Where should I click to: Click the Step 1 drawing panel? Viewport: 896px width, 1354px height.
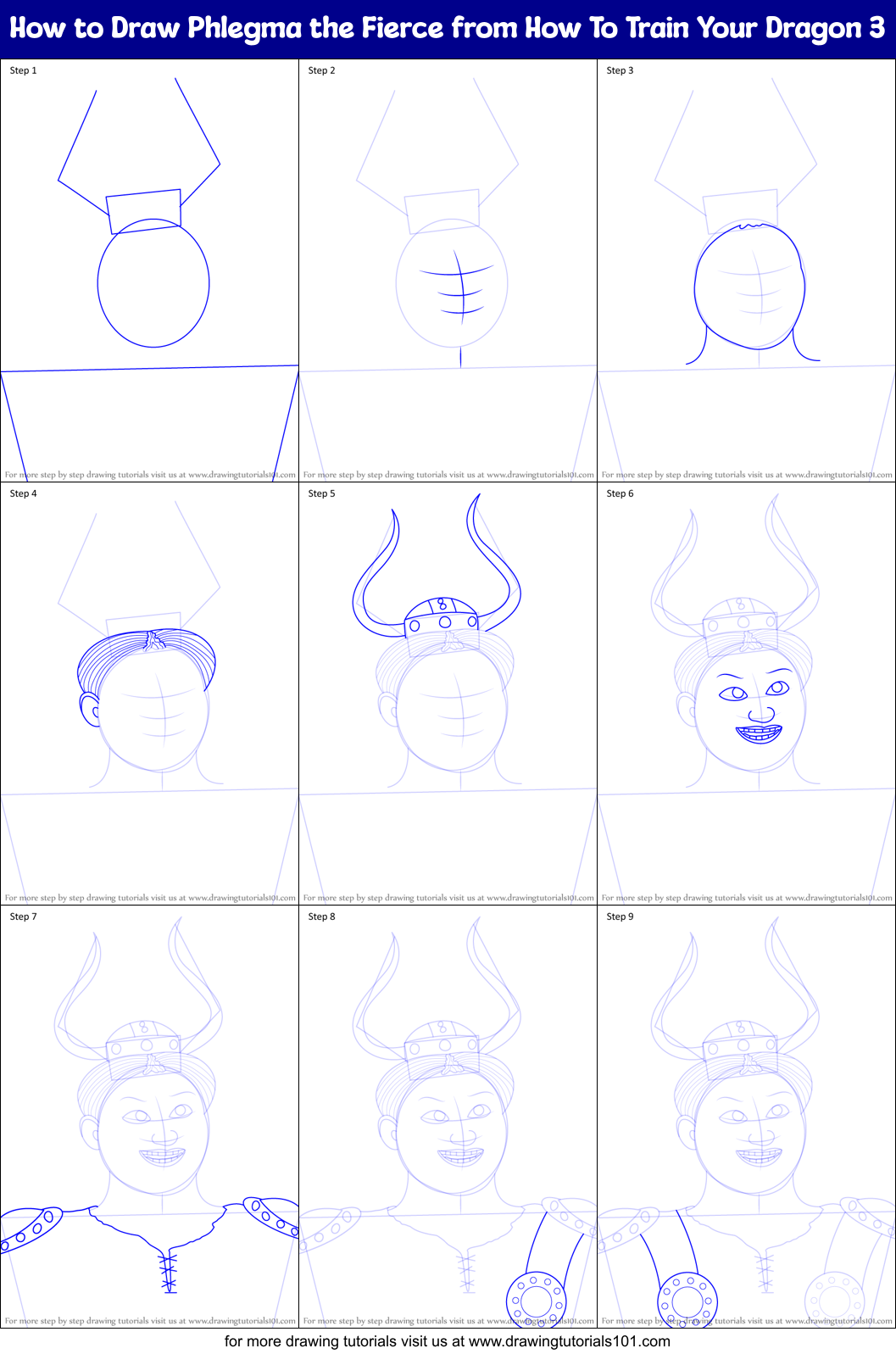[149, 271]
